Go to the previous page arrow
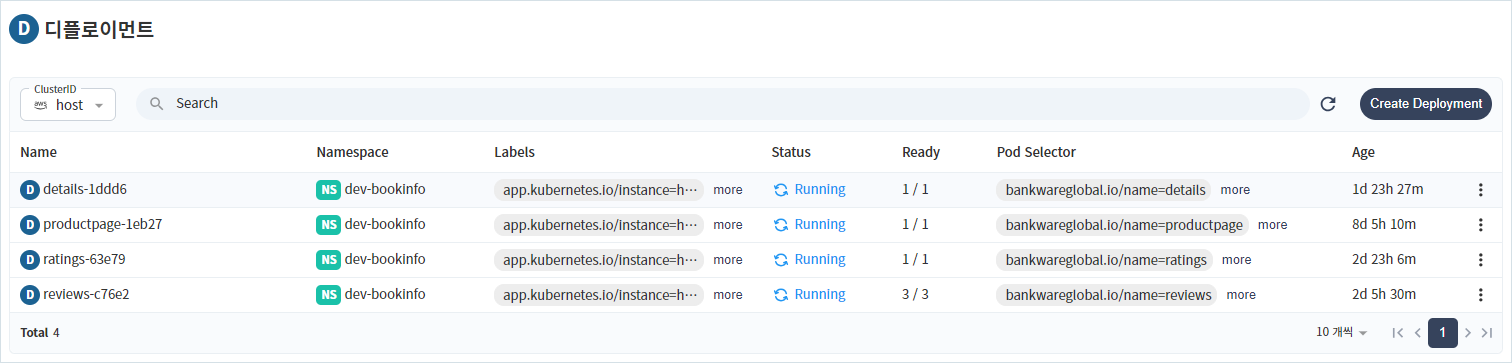 click(x=1417, y=332)
